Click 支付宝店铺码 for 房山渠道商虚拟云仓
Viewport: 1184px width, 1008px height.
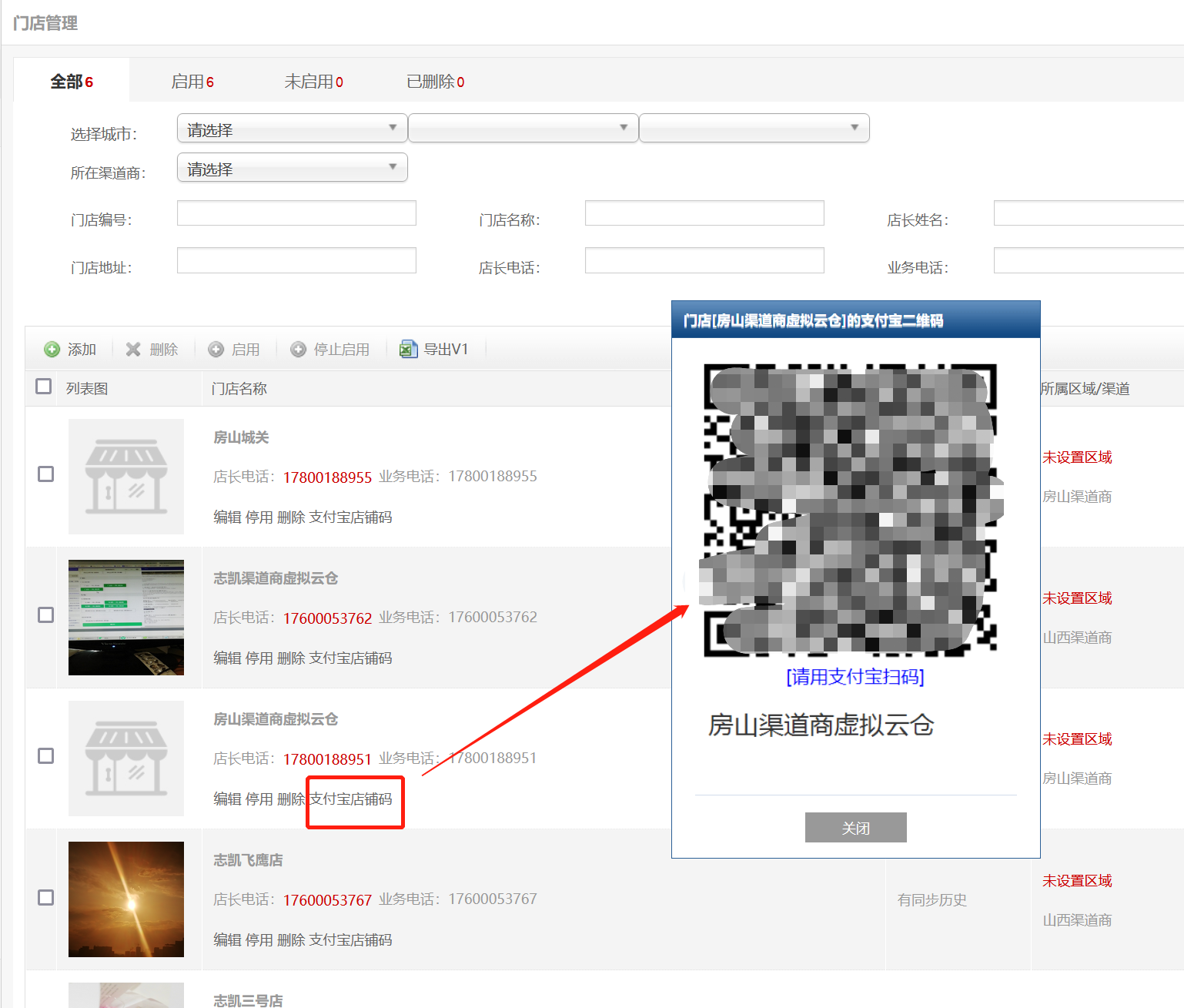351,799
